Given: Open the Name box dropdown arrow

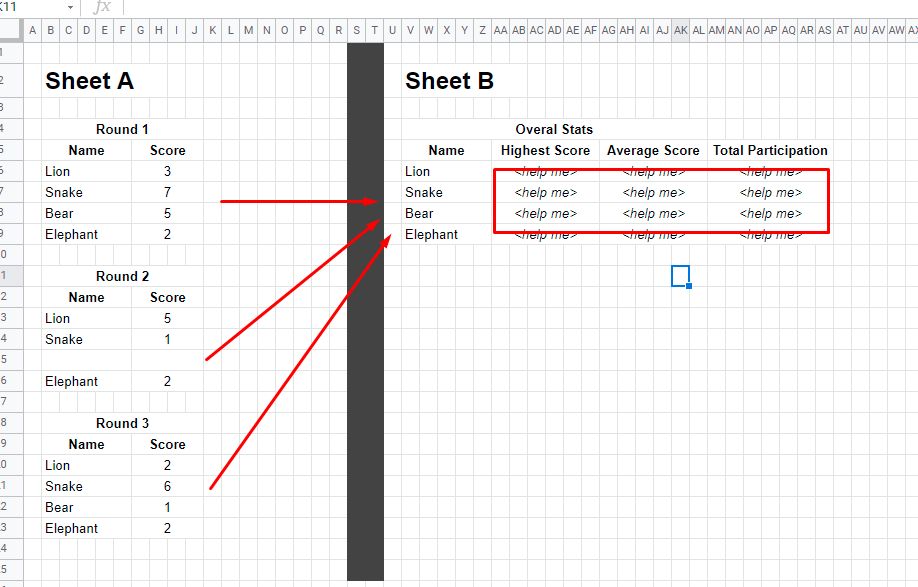Looking at the screenshot, I should coord(70,8).
